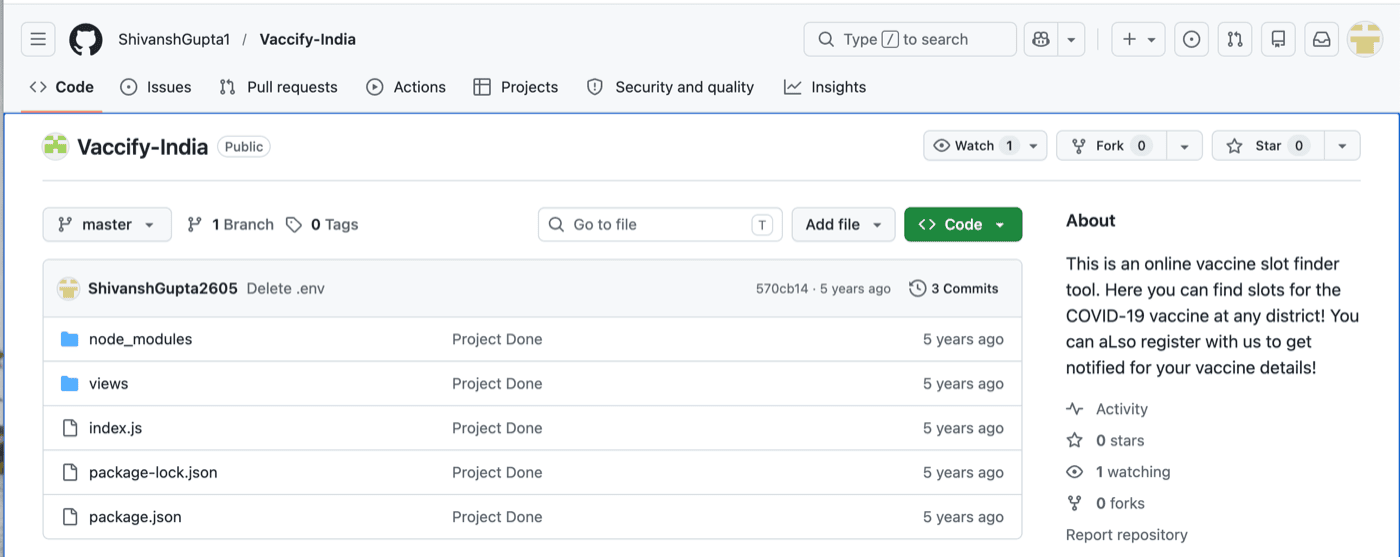Open ShivanshGupta2605 author link
This screenshot has width=1400, height=557.
pos(163,288)
